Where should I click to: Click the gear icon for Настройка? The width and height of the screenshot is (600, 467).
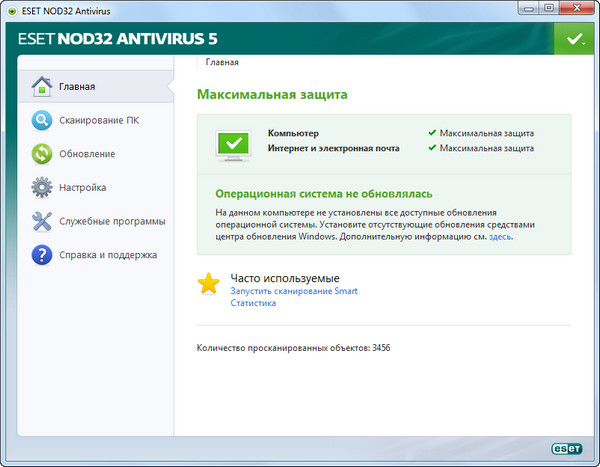tap(42, 187)
